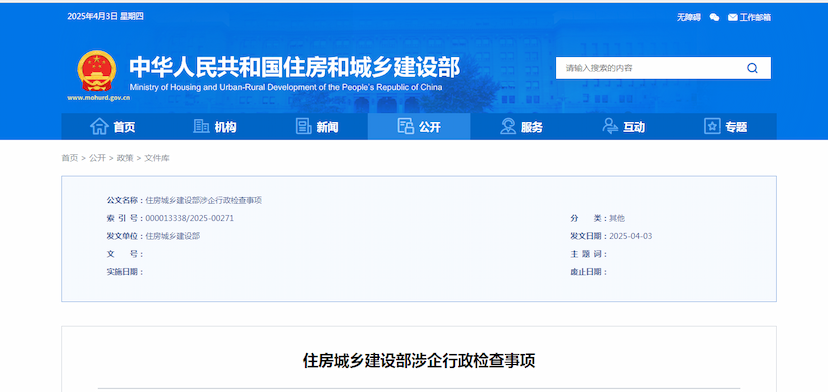This screenshot has height=392, width=828.
Task: Click the 发文日期 value 2025-04-03
Action: tap(631, 236)
